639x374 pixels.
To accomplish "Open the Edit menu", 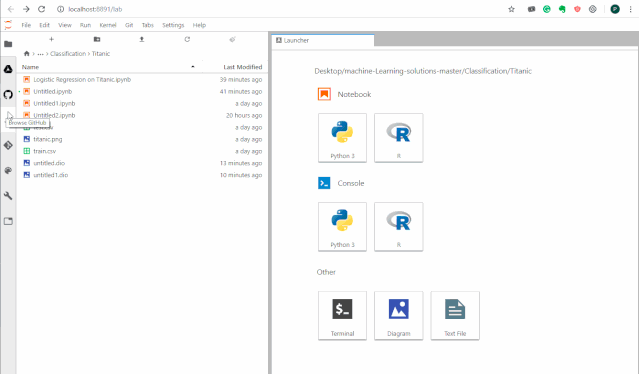I will (x=44, y=25).
